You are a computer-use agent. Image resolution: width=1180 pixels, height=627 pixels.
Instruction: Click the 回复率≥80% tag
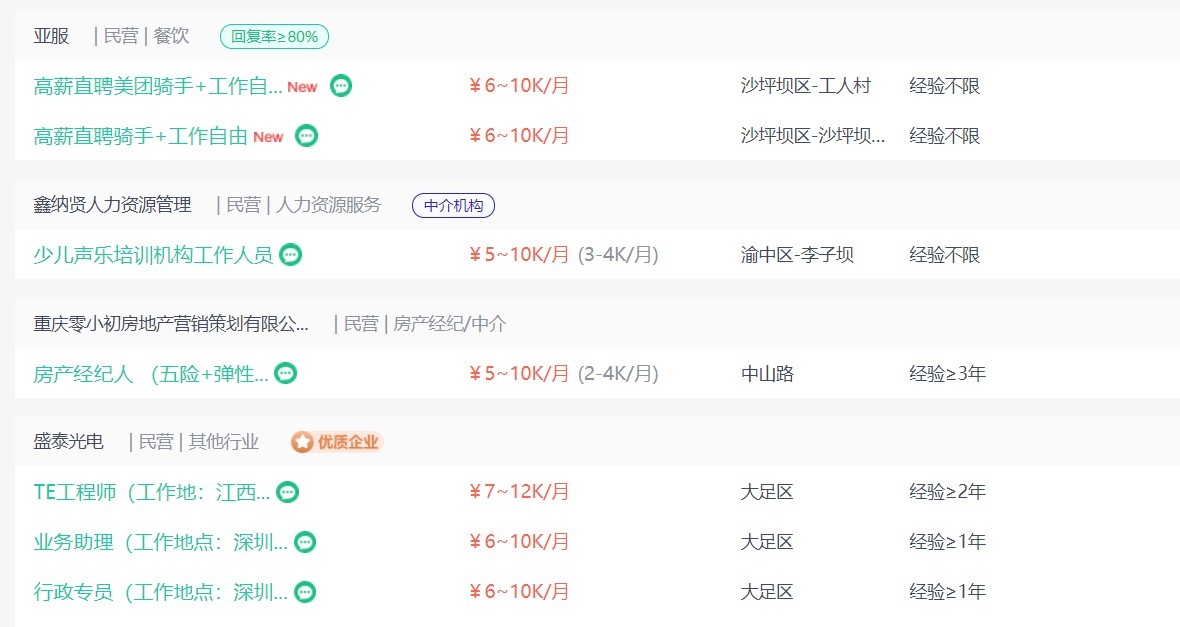[x=275, y=36]
